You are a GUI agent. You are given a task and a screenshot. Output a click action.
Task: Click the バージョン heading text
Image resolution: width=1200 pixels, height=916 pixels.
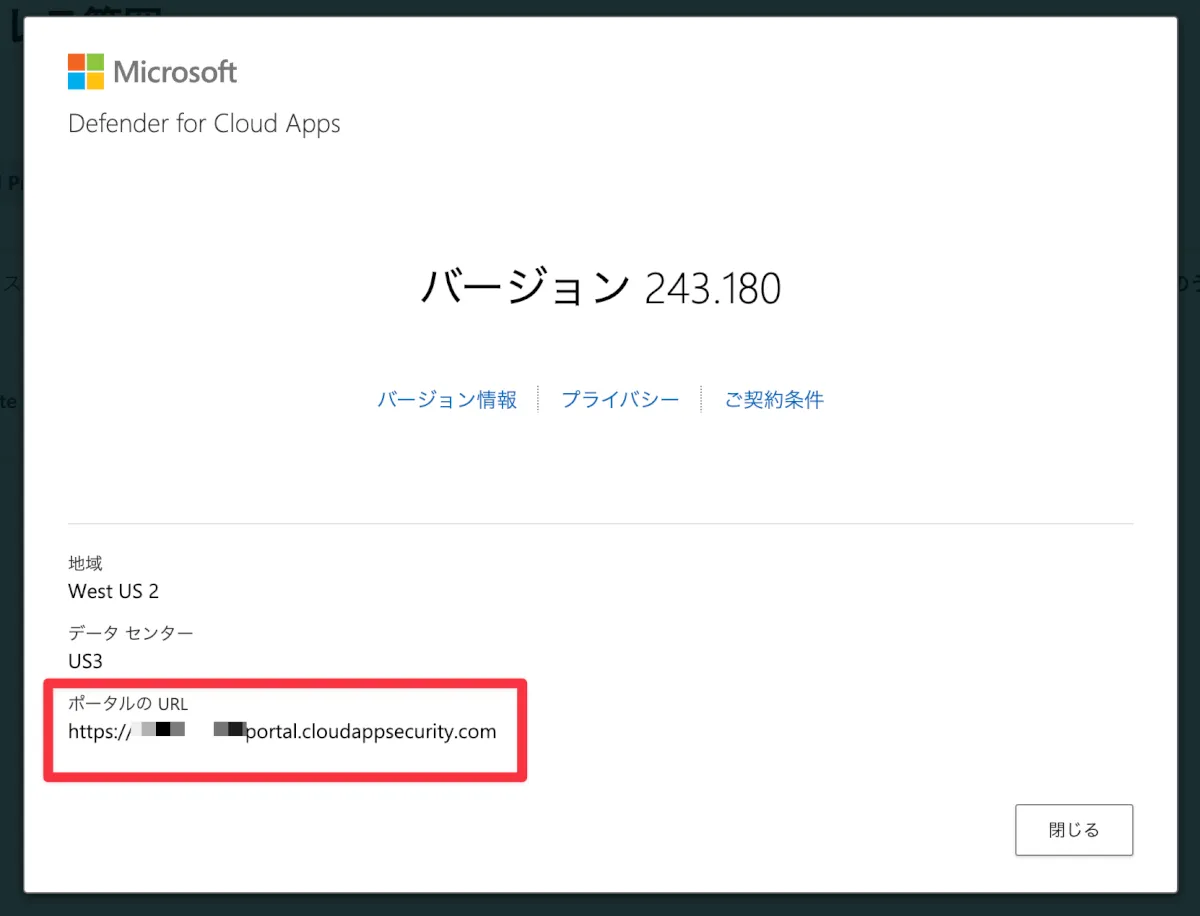[525, 288]
